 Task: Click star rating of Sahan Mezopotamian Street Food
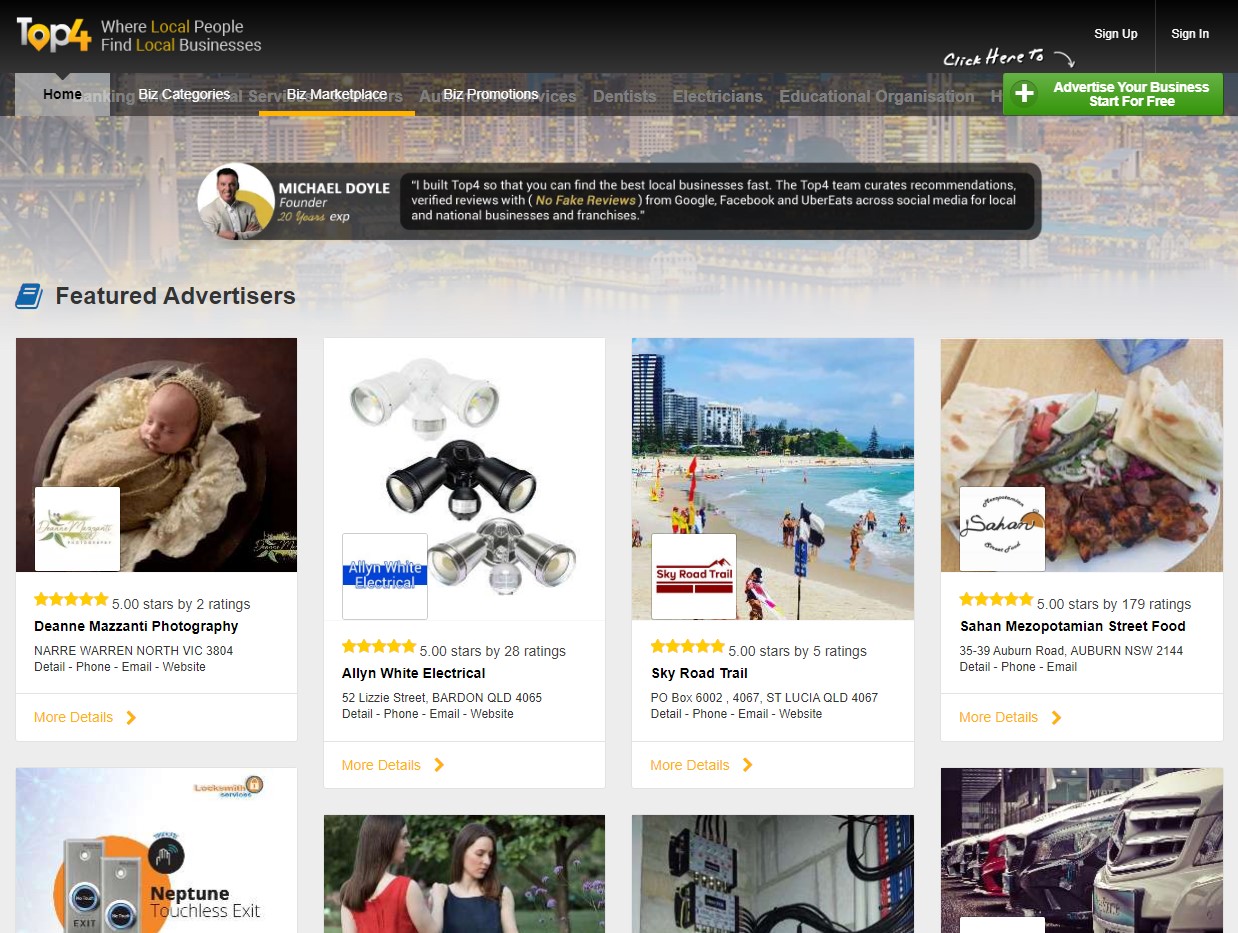(996, 600)
